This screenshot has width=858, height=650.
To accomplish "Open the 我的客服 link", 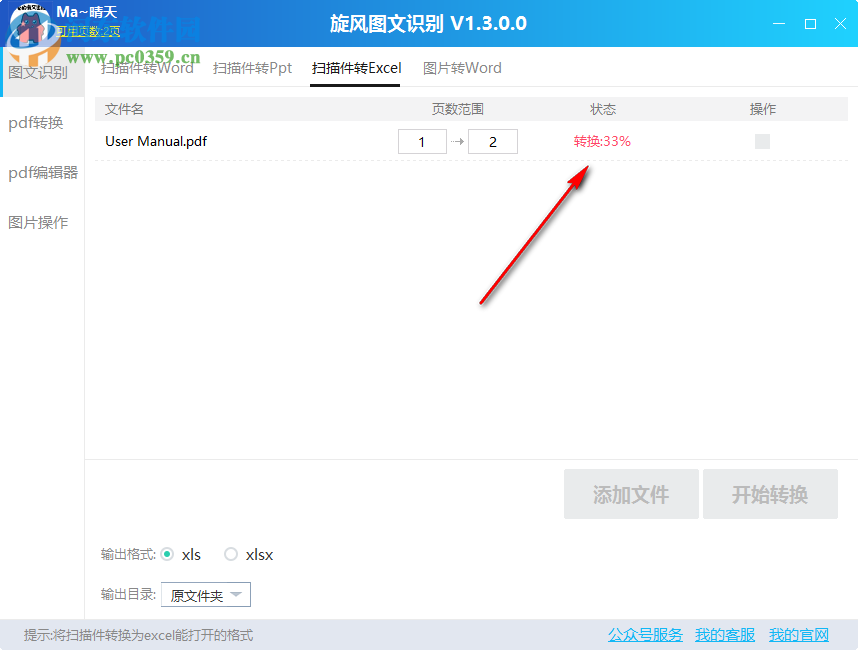I will (724, 634).
